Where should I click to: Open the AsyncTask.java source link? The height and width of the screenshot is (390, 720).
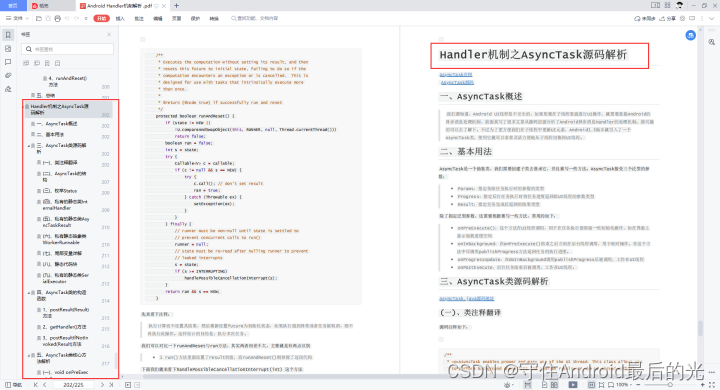pyautogui.click(x=467, y=299)
